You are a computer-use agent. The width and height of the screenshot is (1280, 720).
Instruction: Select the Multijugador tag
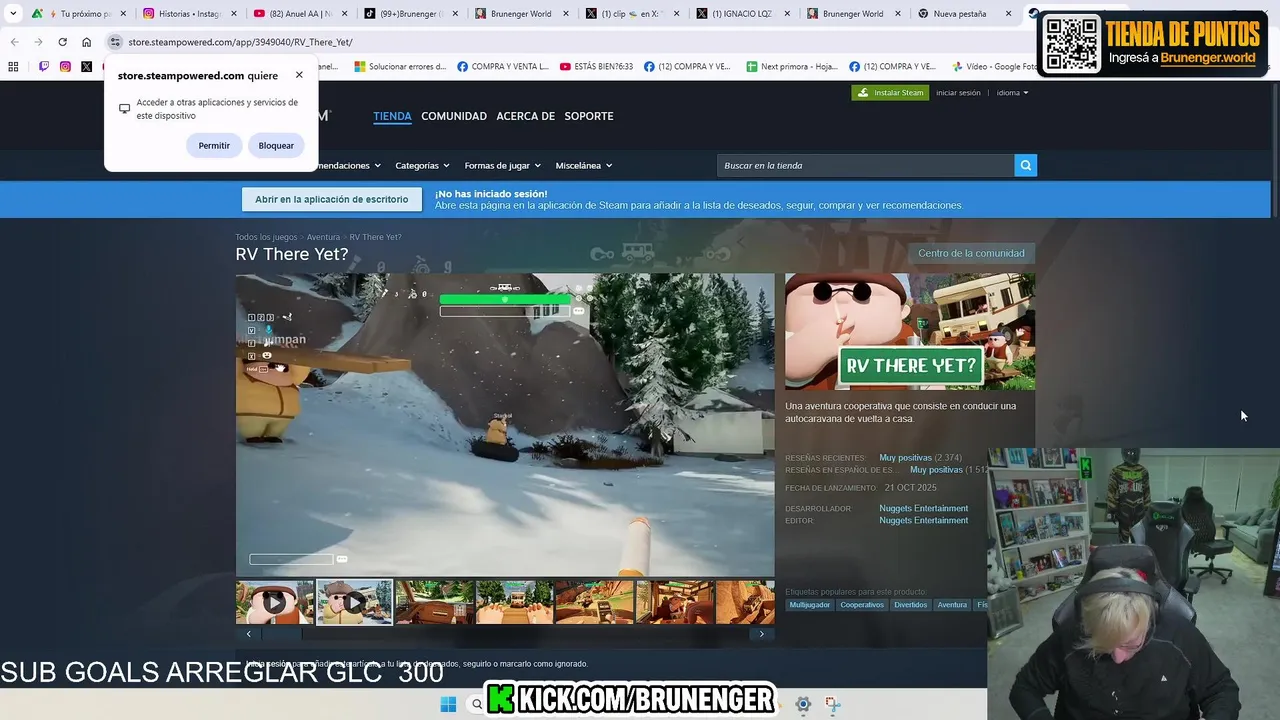click(x=810, y=605)
